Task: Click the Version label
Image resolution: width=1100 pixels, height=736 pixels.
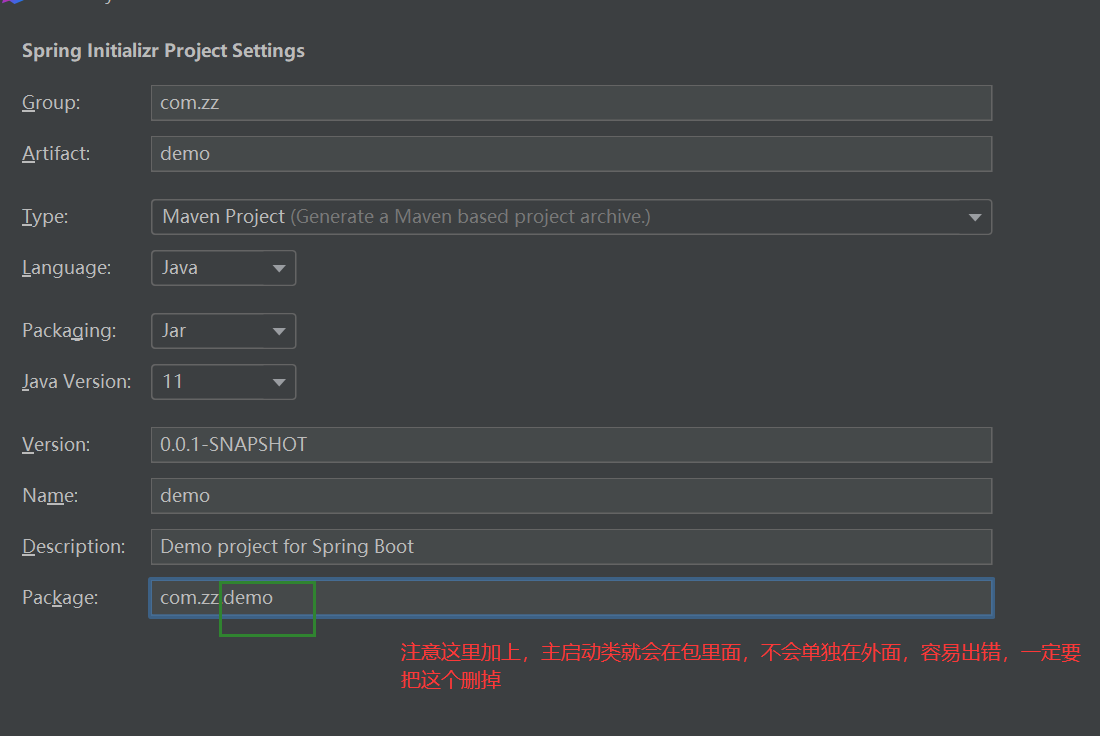Action: [x=56, y=445]
